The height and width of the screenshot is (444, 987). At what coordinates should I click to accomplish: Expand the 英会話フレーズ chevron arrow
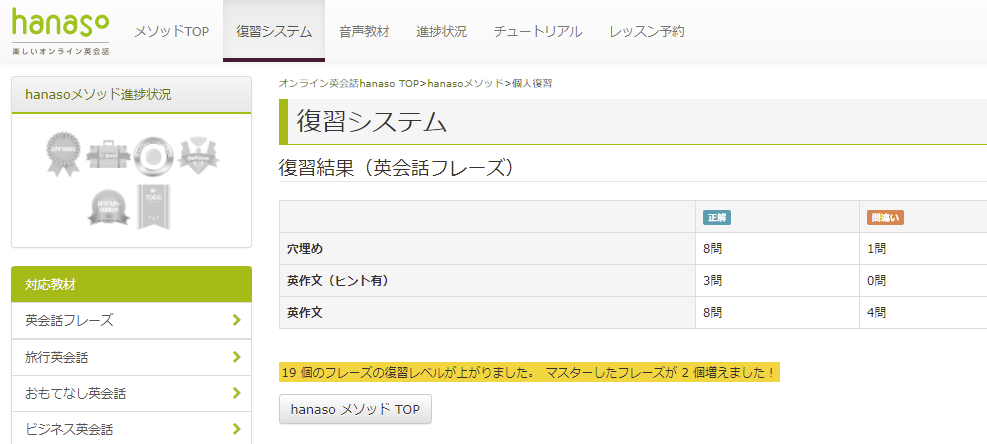[237, 320]
